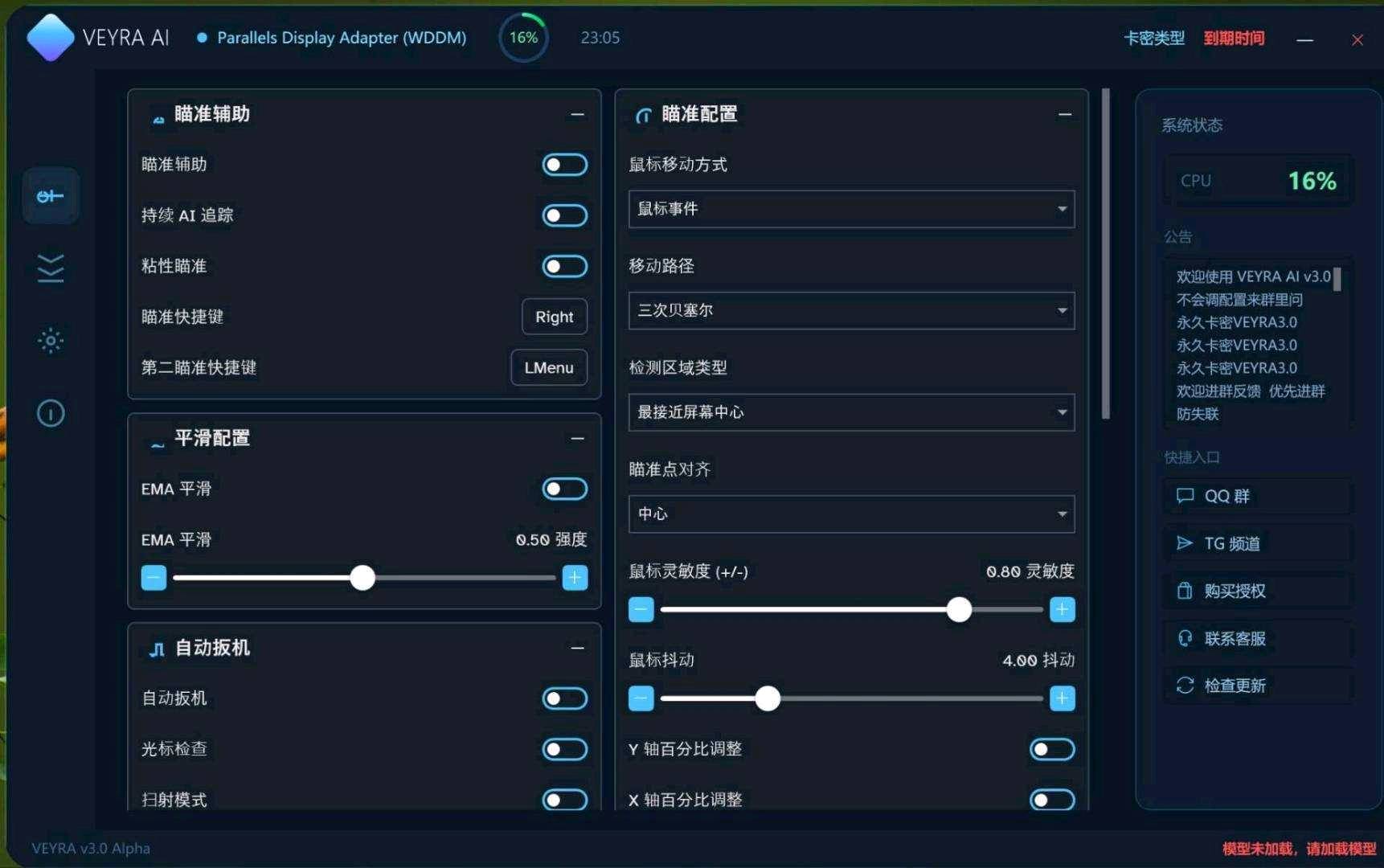Change 第二瞄准快捷键 LMenu button
The image size is (1384, 868).
pos(549,367)
